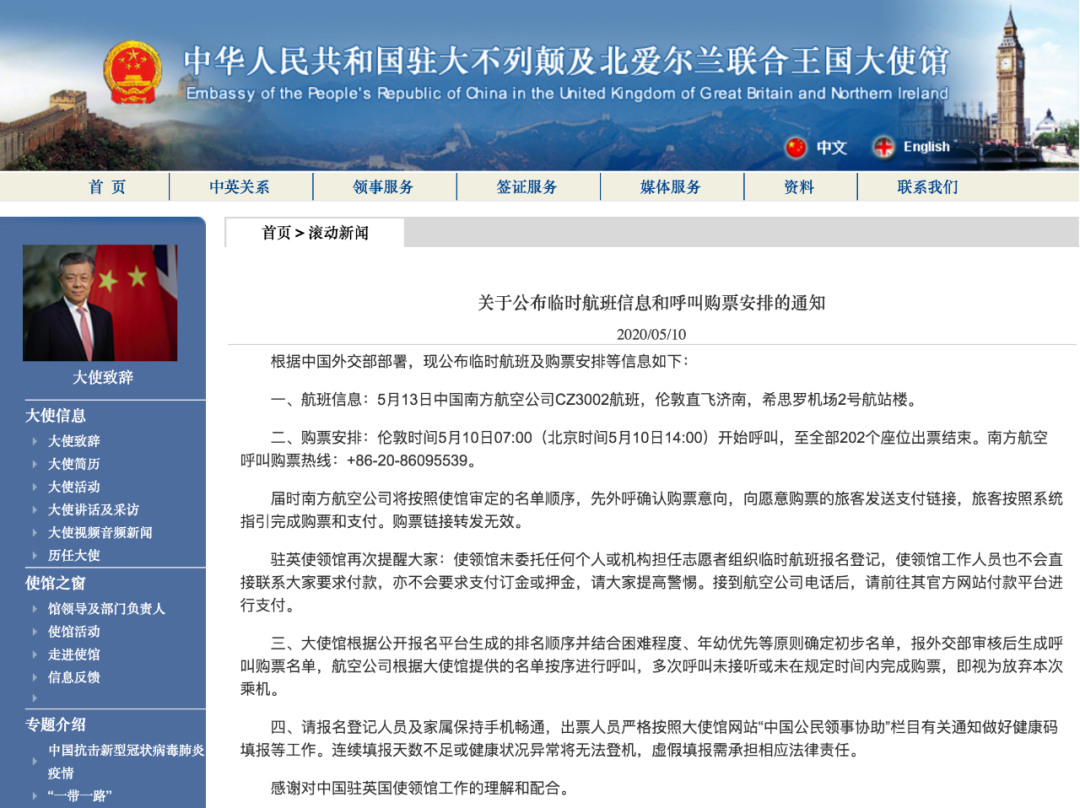Click the arrow bullet beside “一带一路”
Screen dimensions: 1080x808
click(x=34, y=796)
